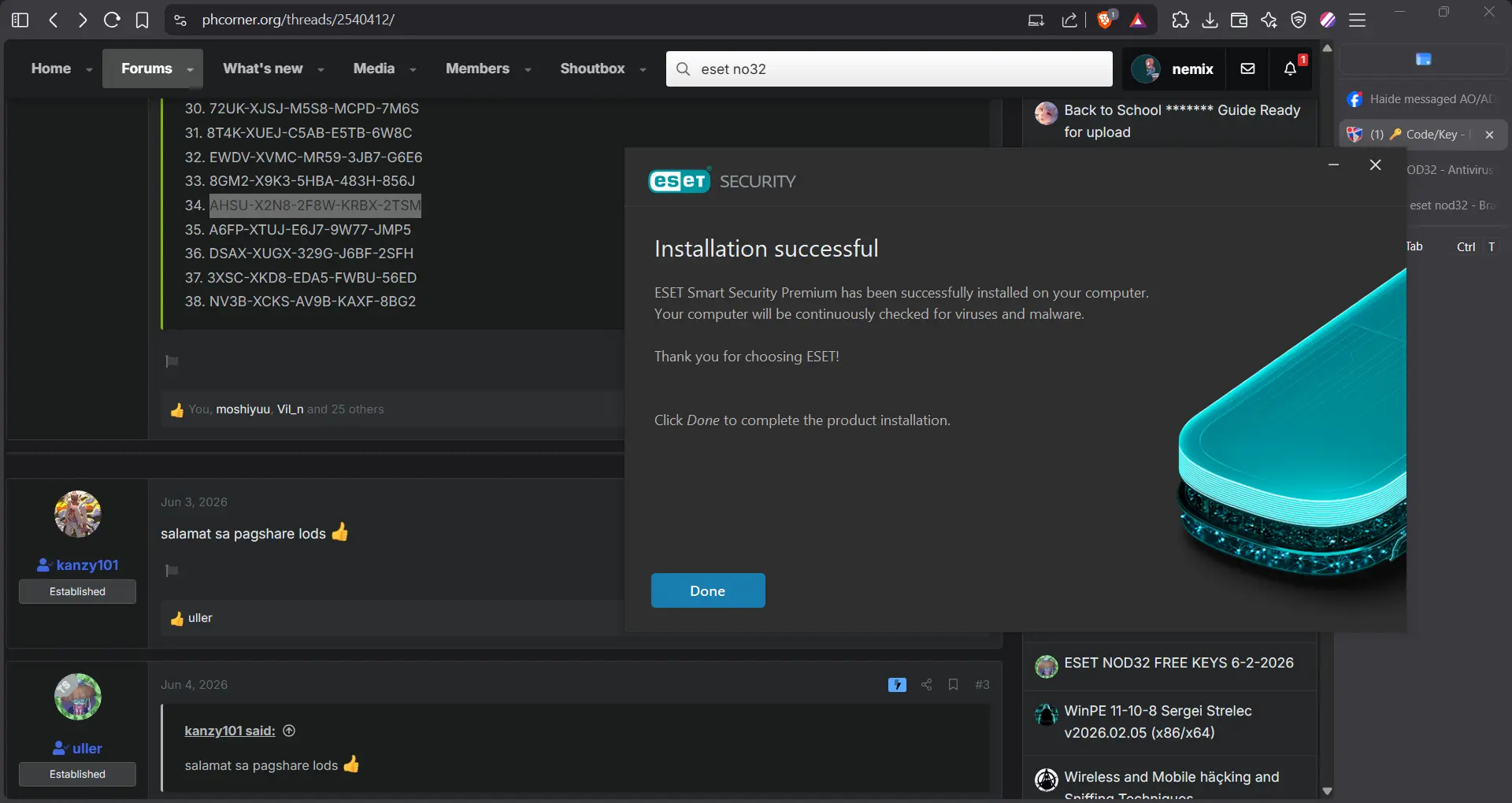Open the Brave VPN shield icon
The image size is (1512, 803).
pyautogui.click(x=1299, y=20)
